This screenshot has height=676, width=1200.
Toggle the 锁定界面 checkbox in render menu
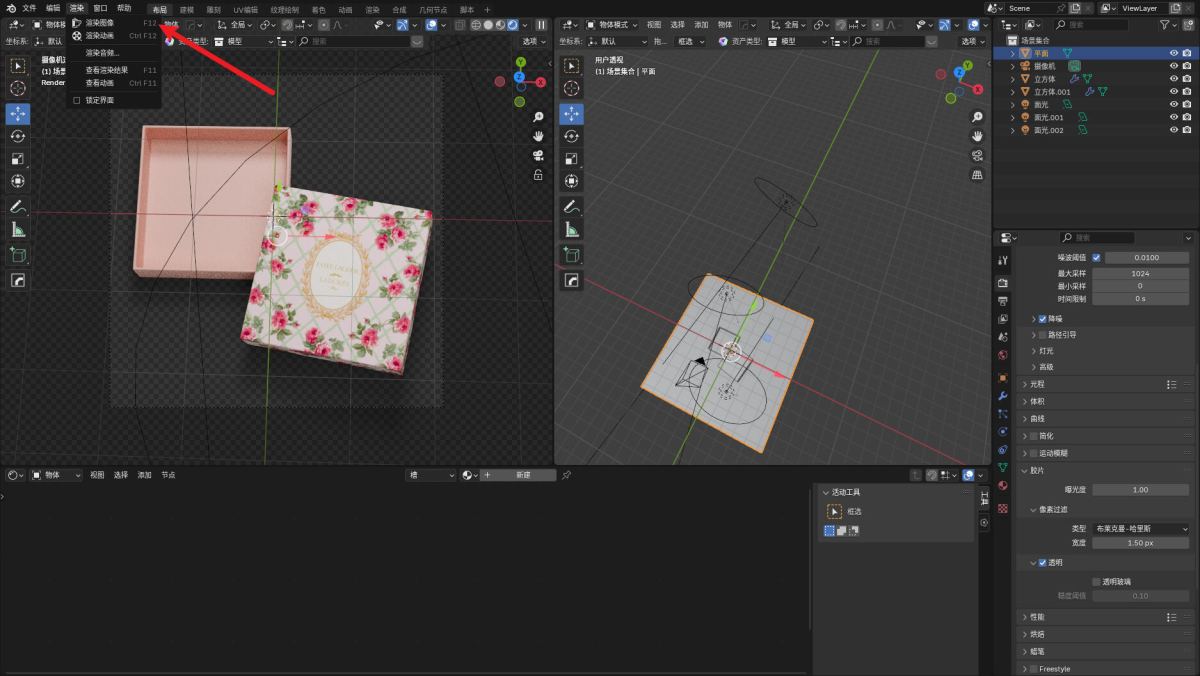click(77, 100)
